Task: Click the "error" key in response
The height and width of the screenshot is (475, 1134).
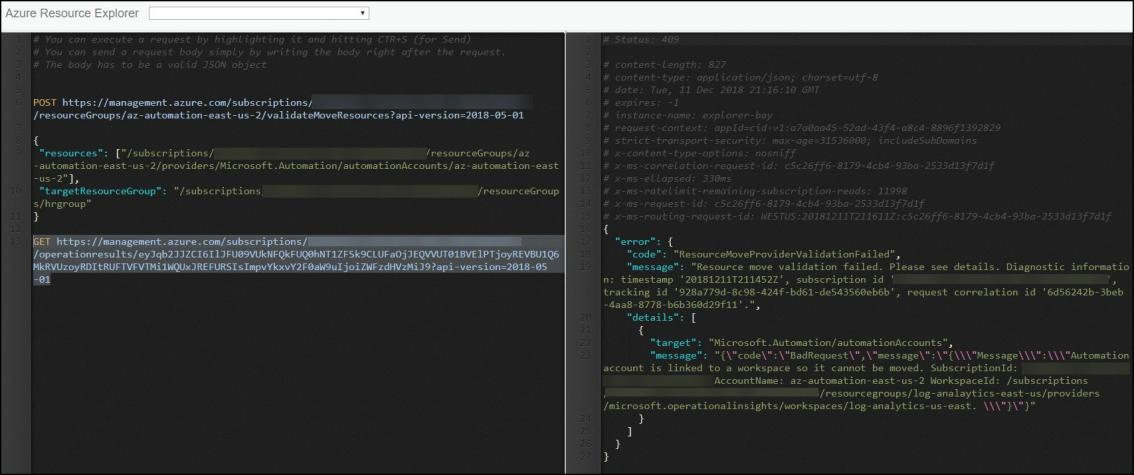Action: (634, 241)
